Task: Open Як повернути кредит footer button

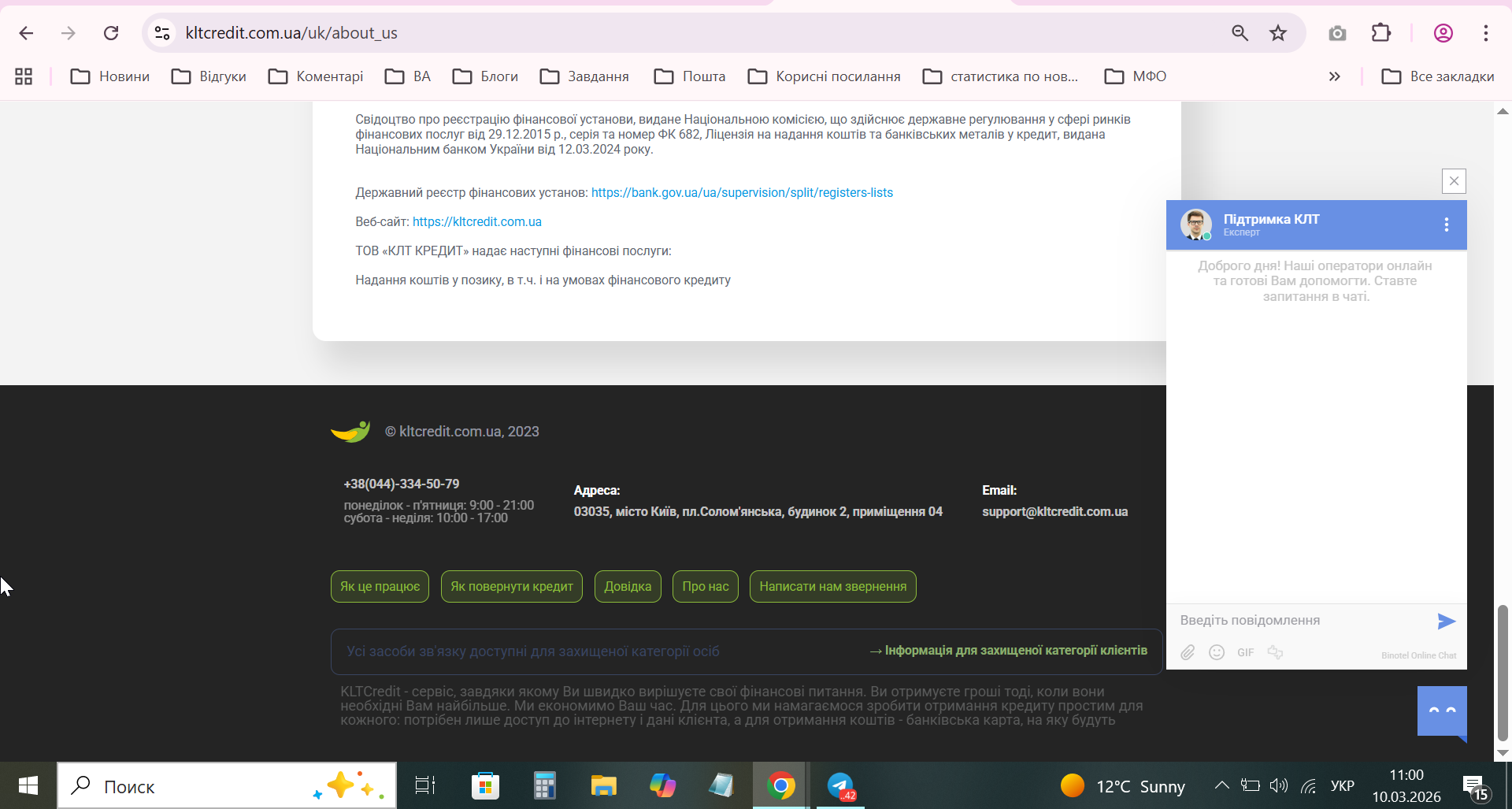Action: point(512,587)
